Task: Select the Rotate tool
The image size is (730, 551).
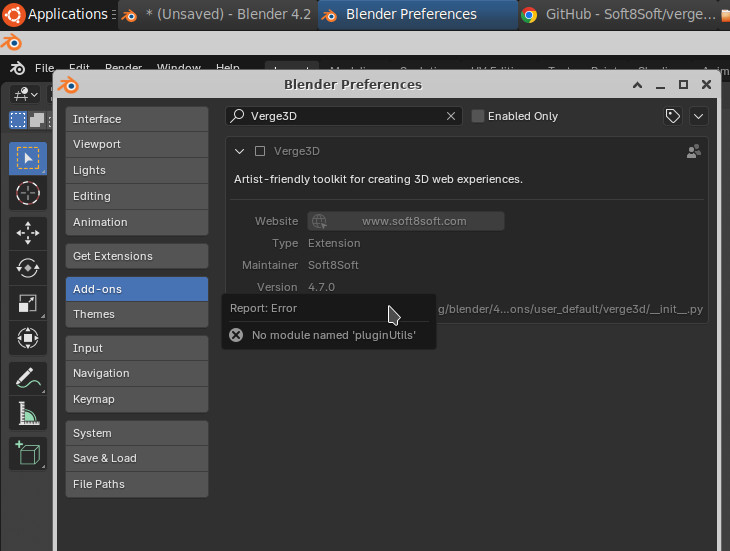Action: click(28, 268)
